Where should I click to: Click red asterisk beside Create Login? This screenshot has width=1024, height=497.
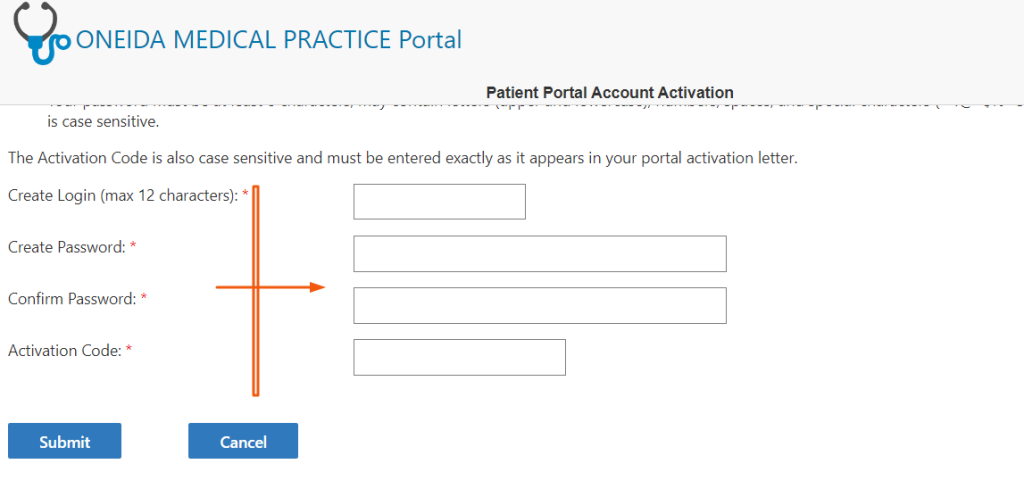coord(246,194)
